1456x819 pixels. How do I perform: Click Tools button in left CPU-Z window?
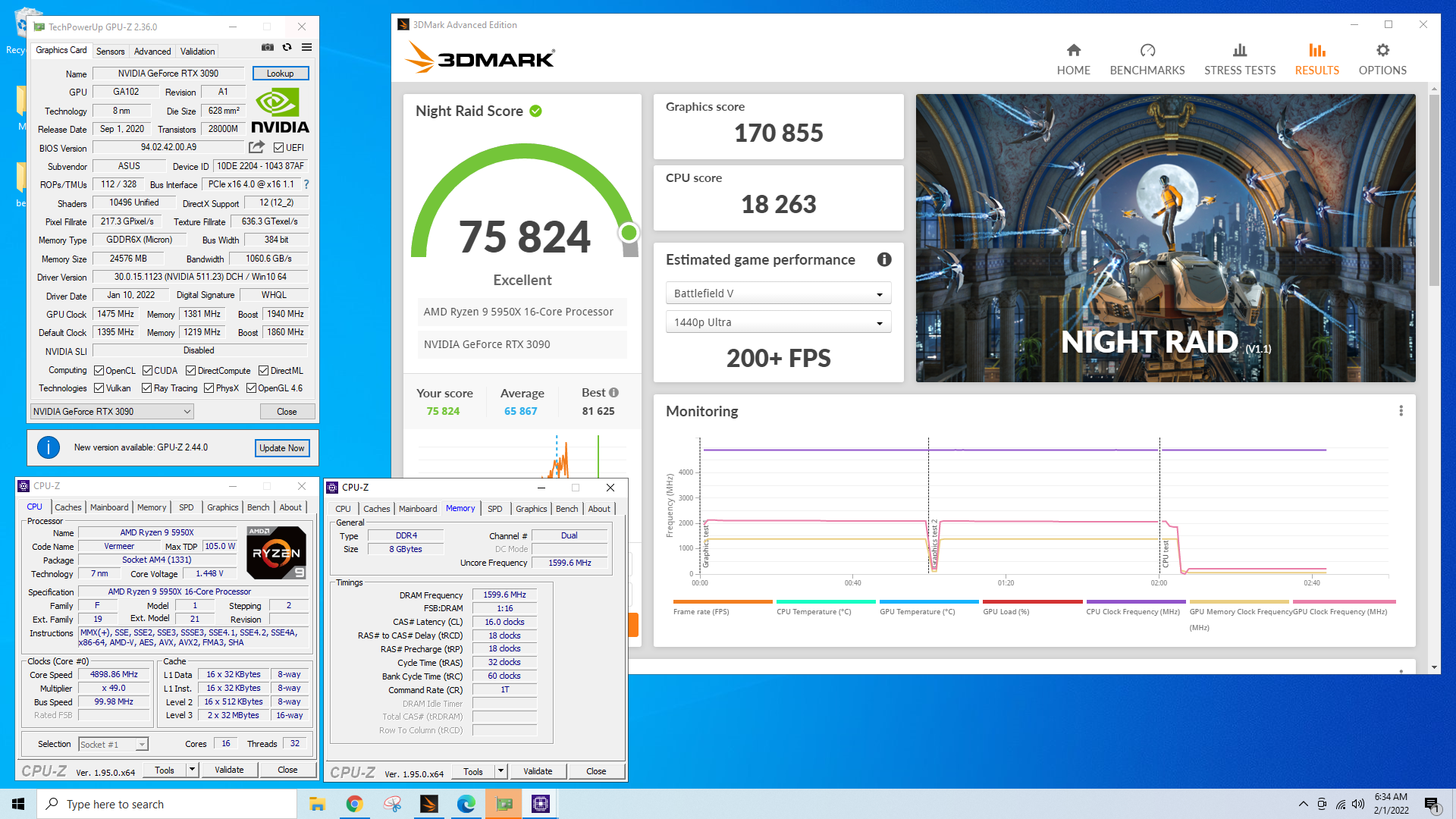click(x=165, y=770)
